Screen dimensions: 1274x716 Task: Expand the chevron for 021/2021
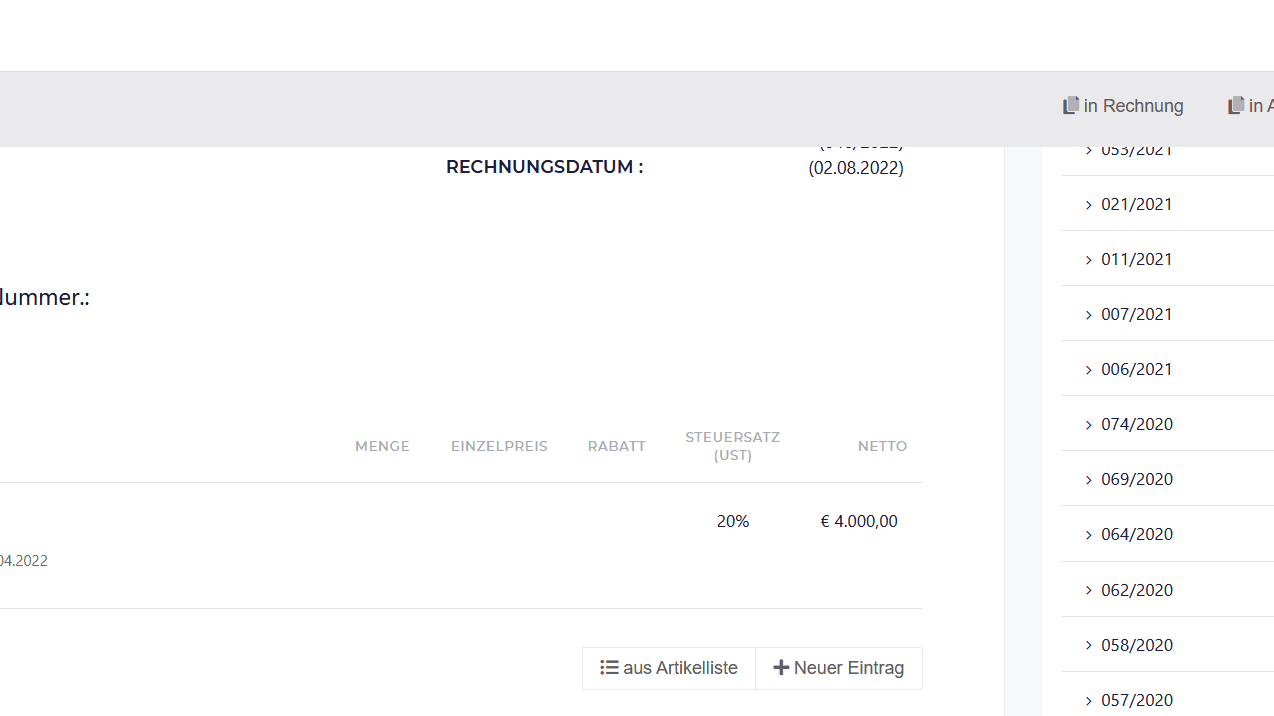pyautogui.click(x=1089, y=205)
